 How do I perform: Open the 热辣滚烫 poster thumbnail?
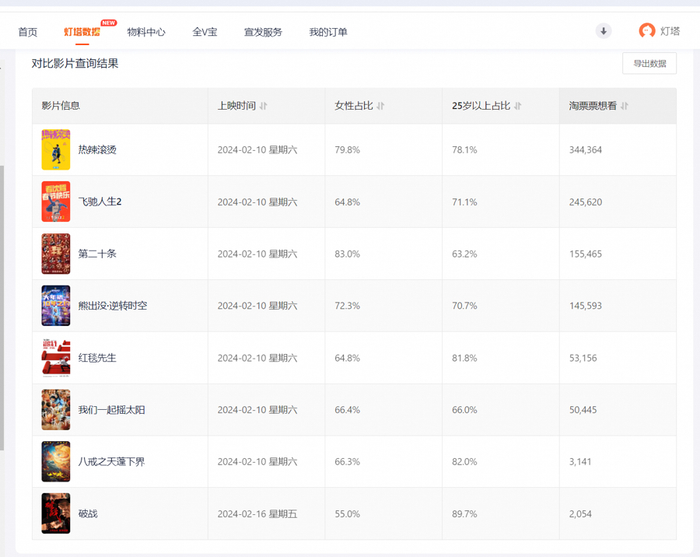tap(56, 150)
